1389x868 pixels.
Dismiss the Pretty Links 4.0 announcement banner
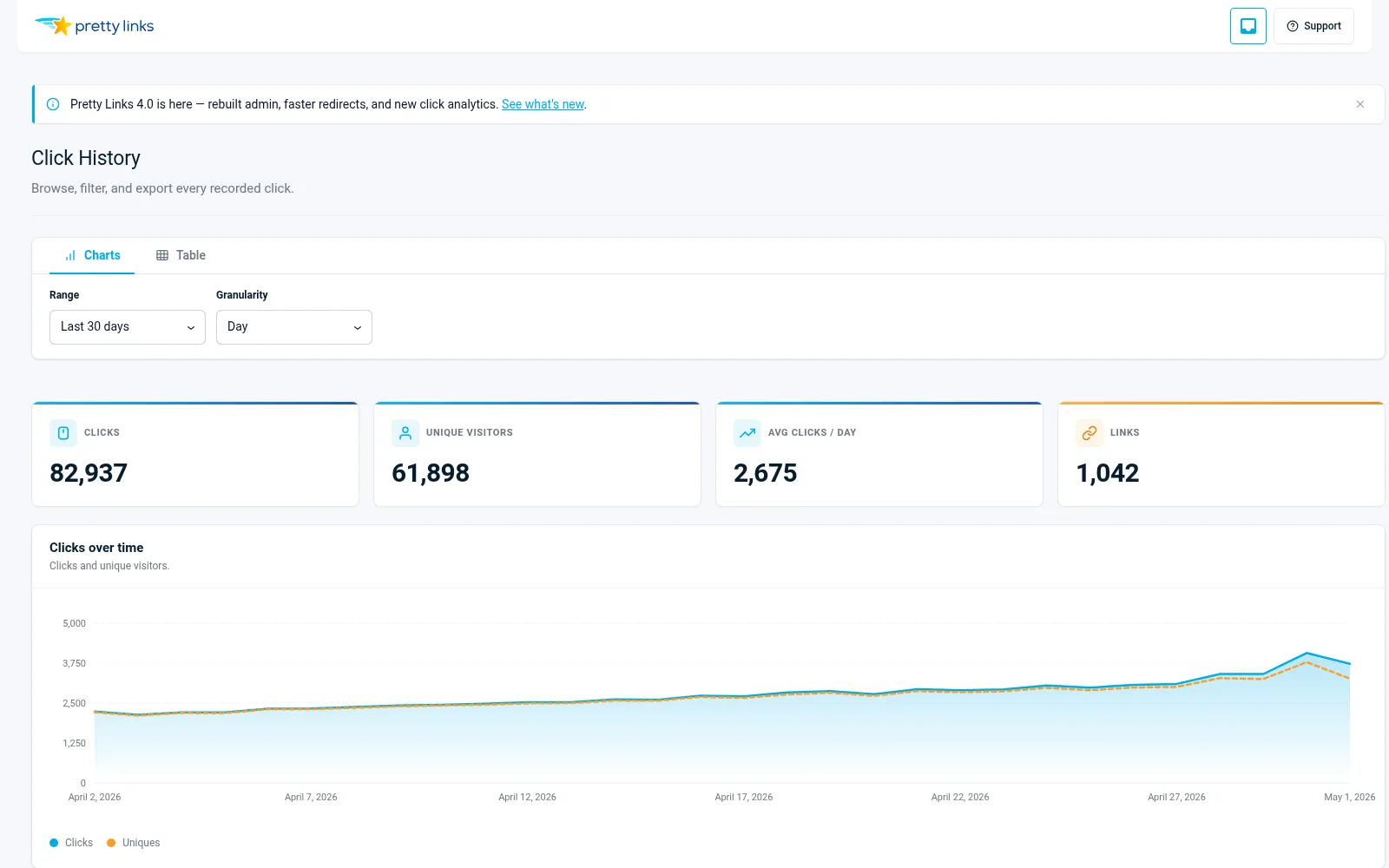point(1360,104)
